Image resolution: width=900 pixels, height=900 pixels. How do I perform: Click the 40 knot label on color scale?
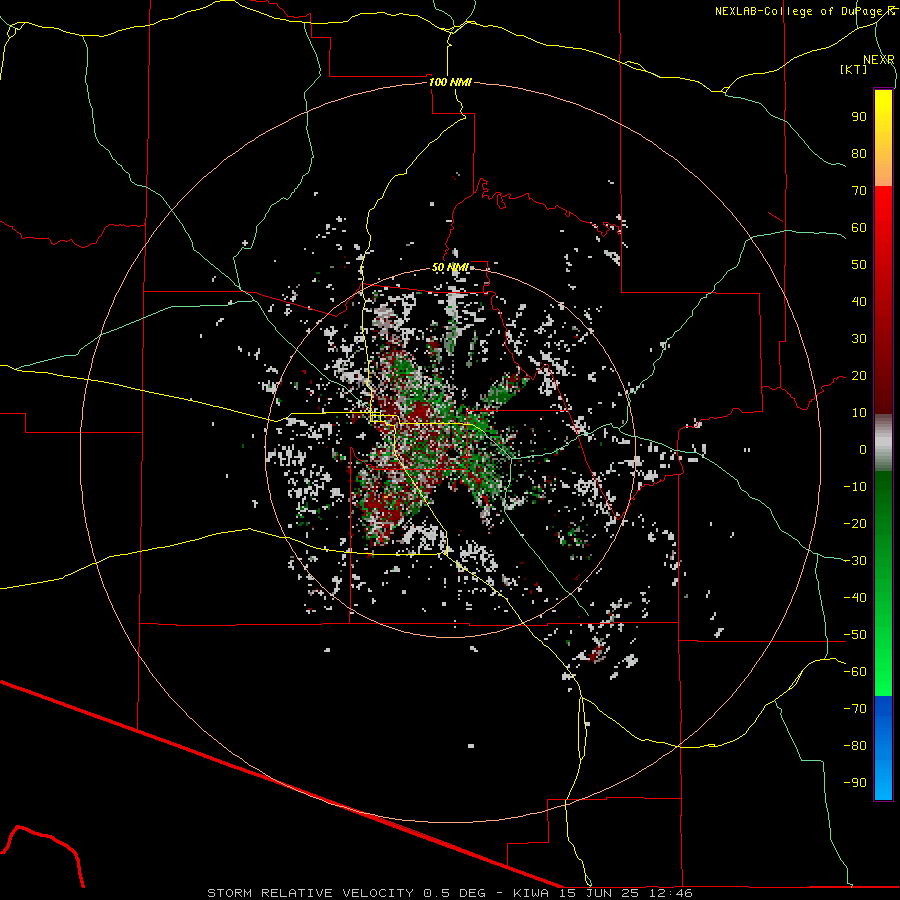tap(859, 302)
